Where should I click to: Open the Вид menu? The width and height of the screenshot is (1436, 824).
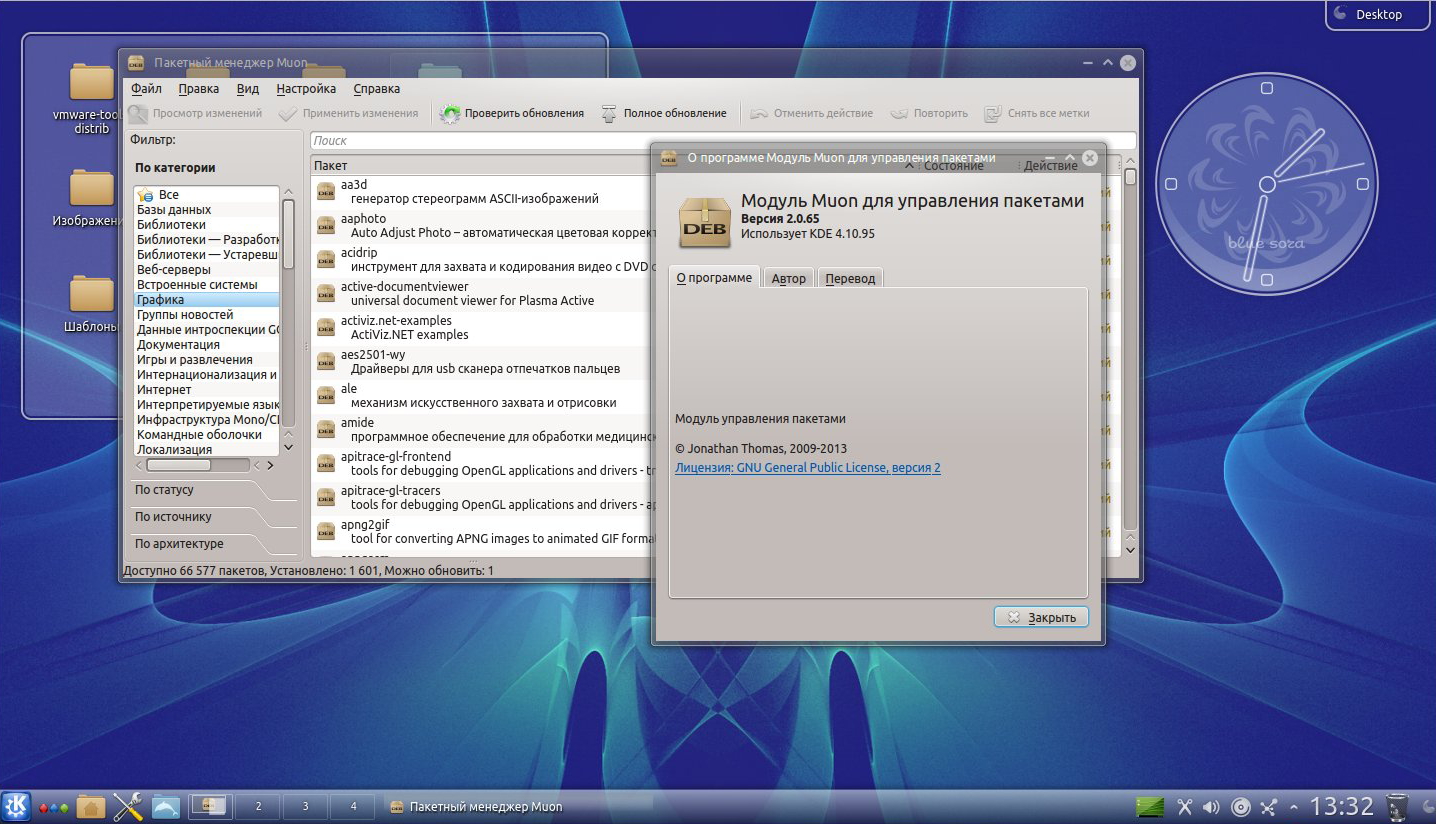[x=247, y=88]
